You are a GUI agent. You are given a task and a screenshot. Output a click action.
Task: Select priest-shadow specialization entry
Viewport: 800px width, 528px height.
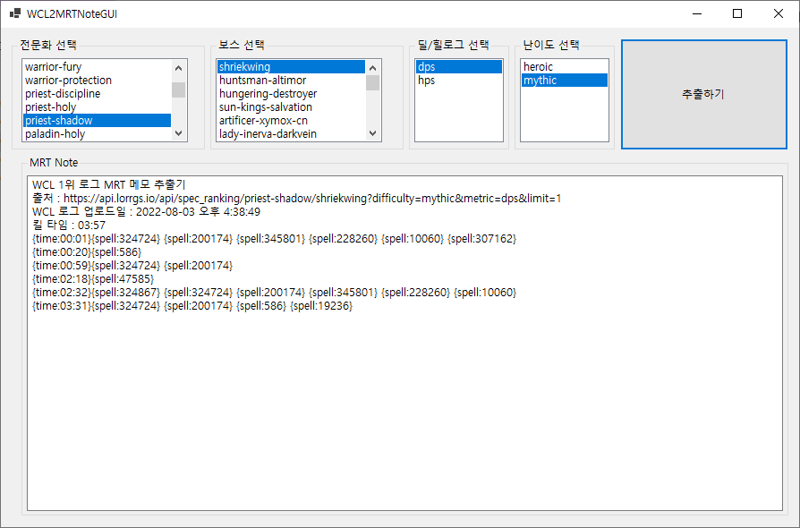pyautogui.click(x=97, y=120)
